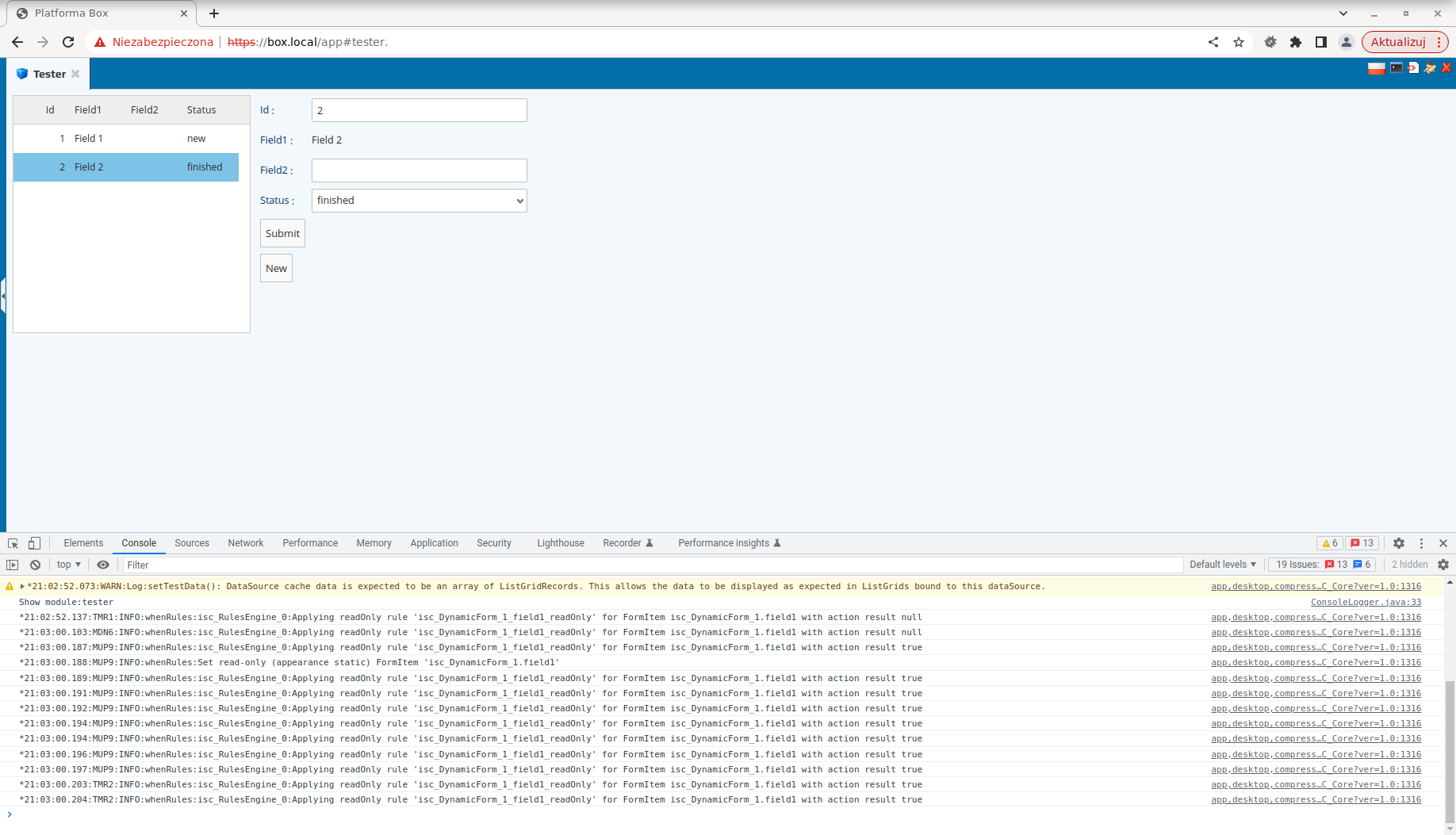1456x835 pixels.
Task: Toggle live expression eye icon
Action: [103, 565]
